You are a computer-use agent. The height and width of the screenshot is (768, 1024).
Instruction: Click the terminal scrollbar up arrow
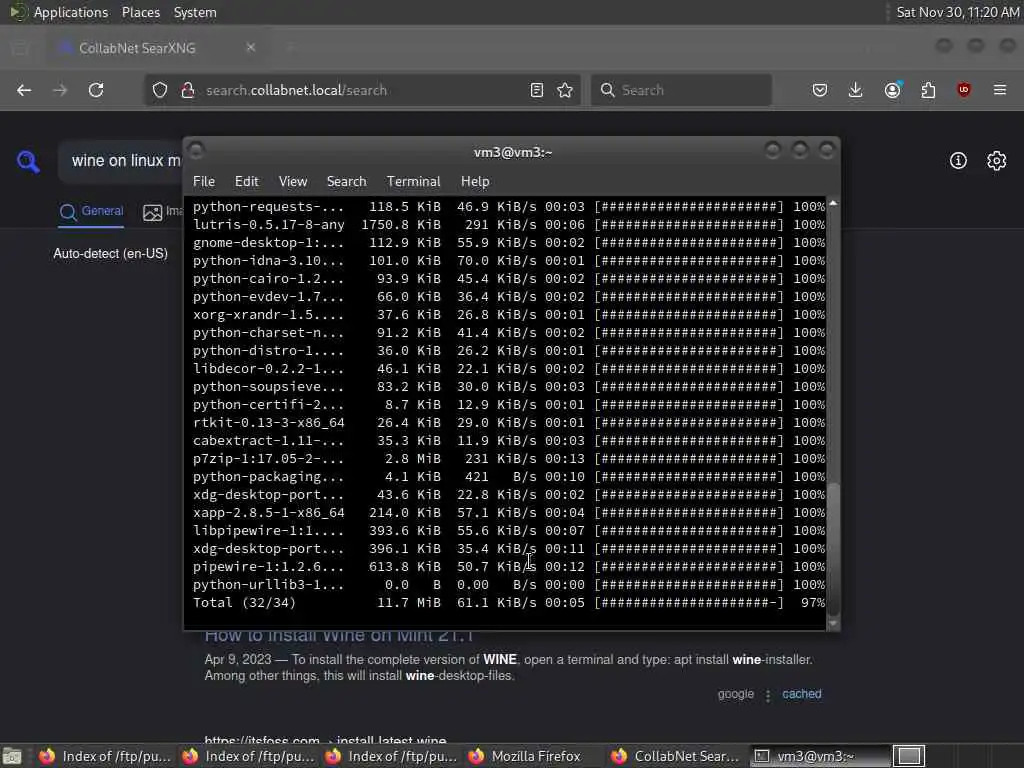(833, 204)
